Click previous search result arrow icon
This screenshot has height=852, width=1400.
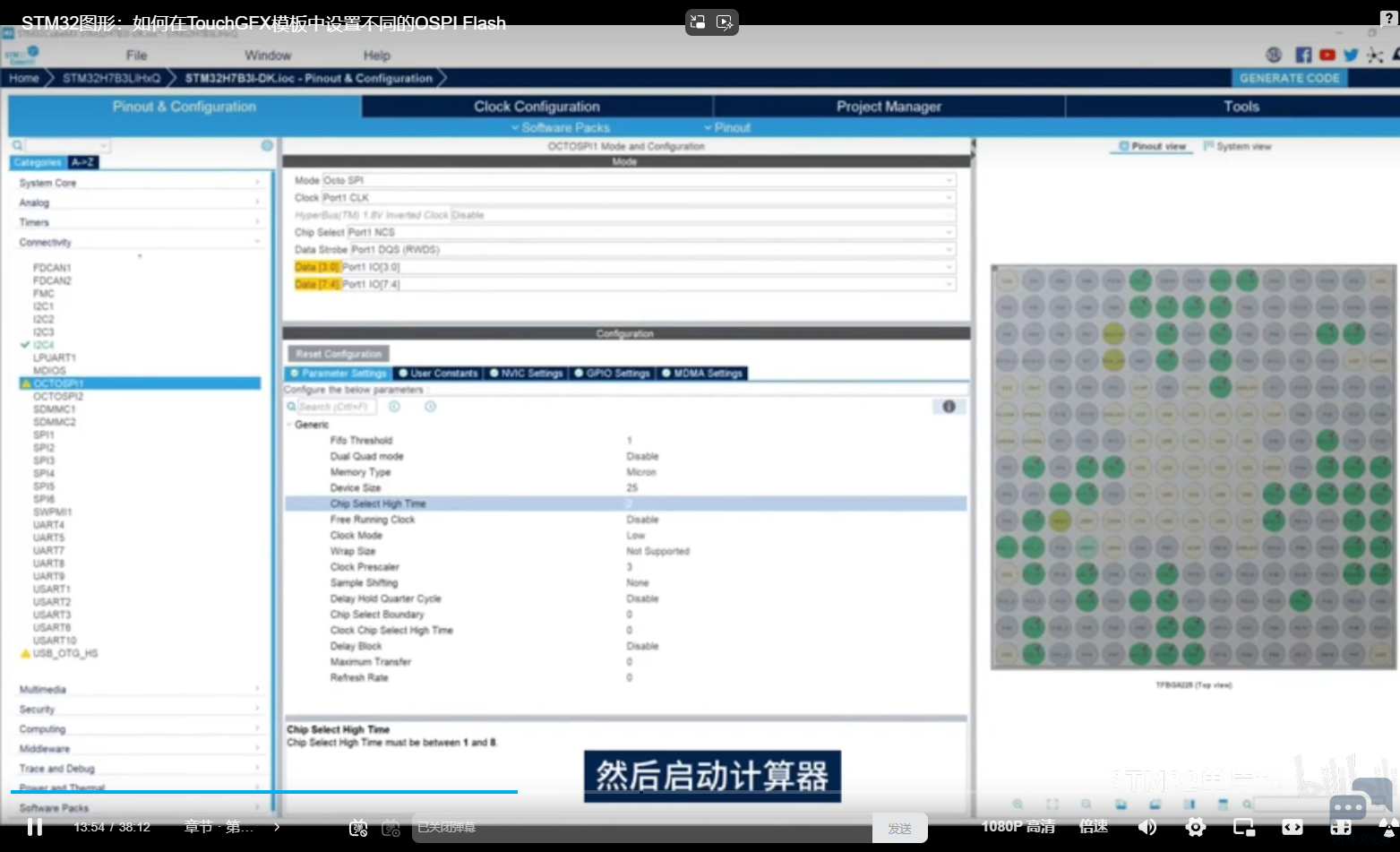click(x=394, y=407)
